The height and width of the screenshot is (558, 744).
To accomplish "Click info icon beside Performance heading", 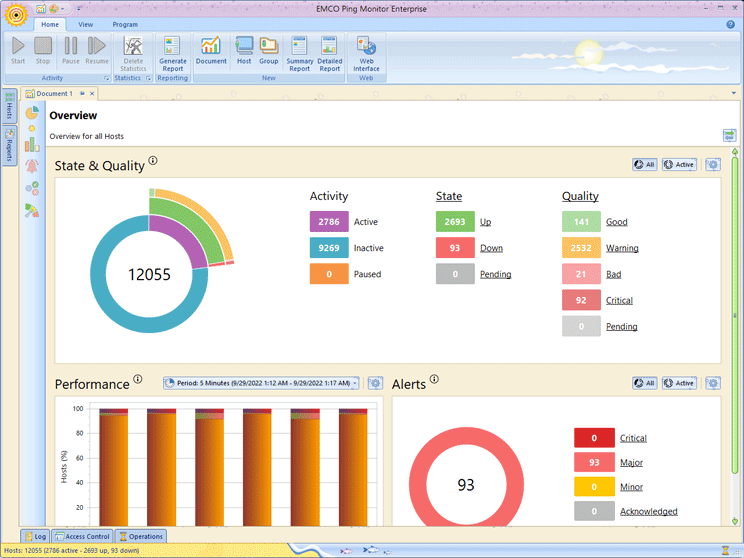I will [138, 380].
